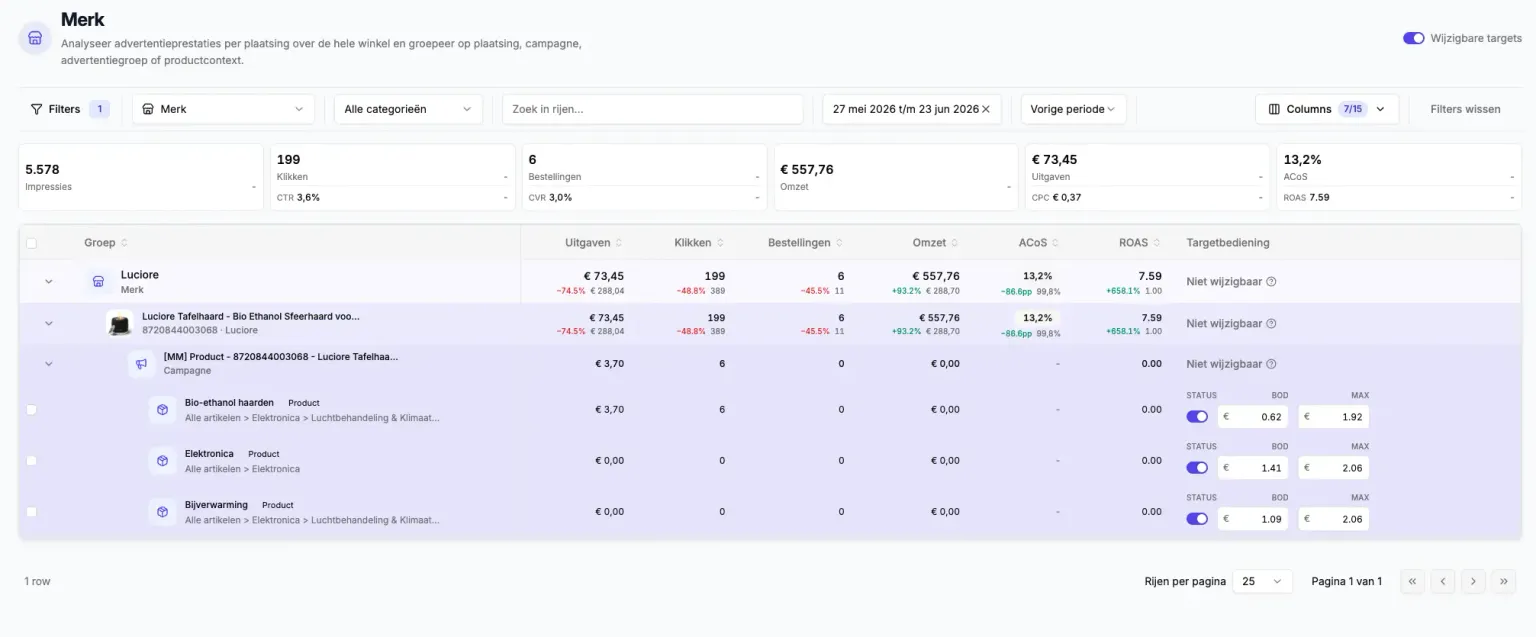Viewport: 1536px width, 637px height.
Task: Sort by the Bestellingen column
Action: 805,243
